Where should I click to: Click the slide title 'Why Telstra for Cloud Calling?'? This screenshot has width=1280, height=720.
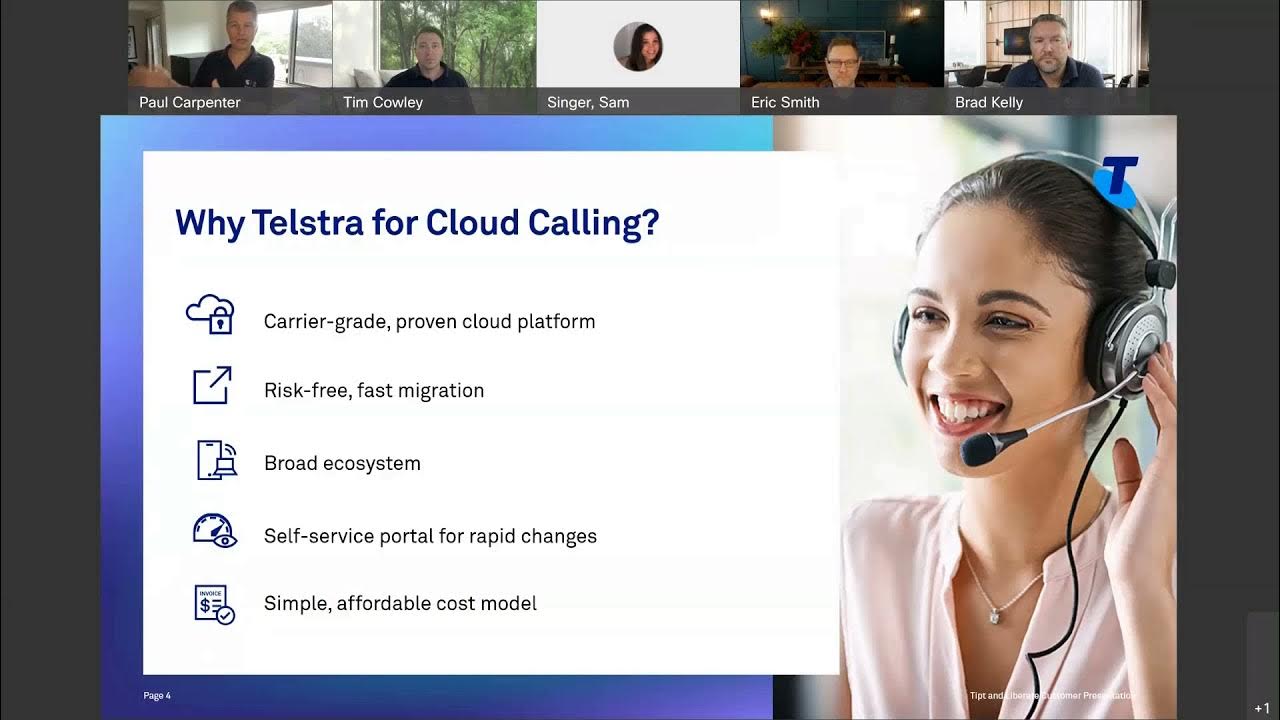[417, 222]
